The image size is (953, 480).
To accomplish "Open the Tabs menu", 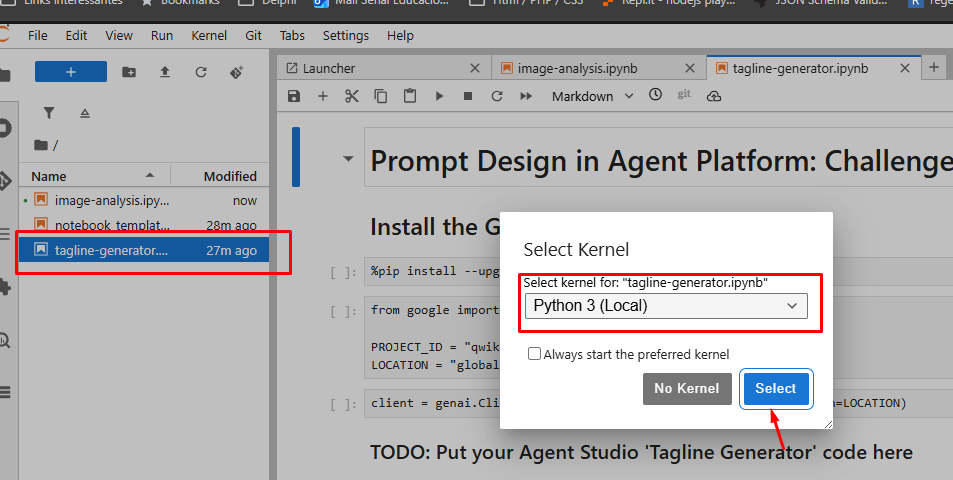I will pyautogui.click(x=292, y=35).
